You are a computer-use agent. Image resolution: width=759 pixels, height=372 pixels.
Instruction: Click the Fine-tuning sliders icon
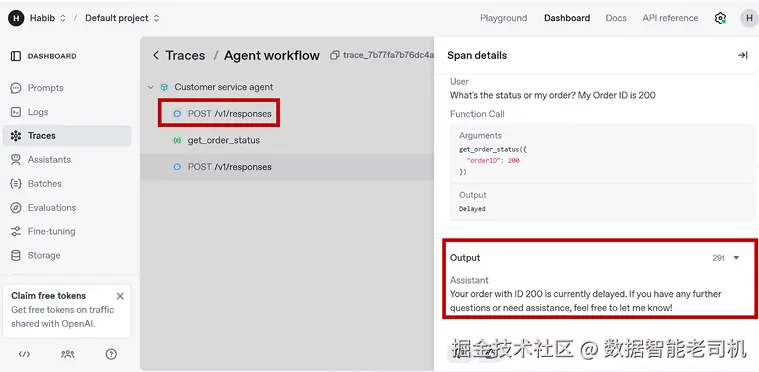(15, 231)
